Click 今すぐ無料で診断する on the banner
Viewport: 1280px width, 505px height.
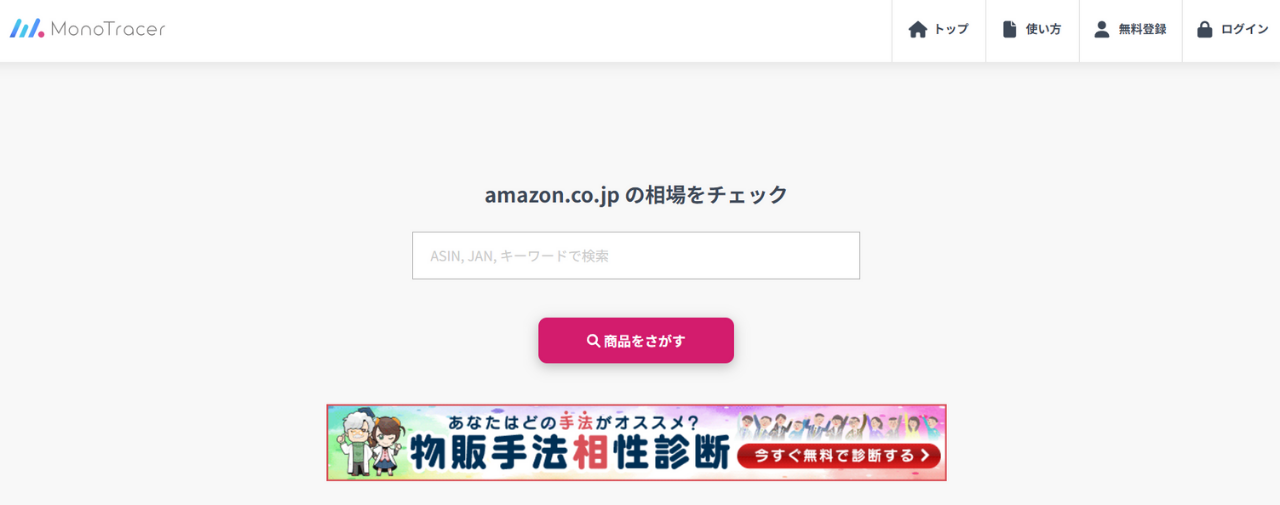click(x=840, y=456)
